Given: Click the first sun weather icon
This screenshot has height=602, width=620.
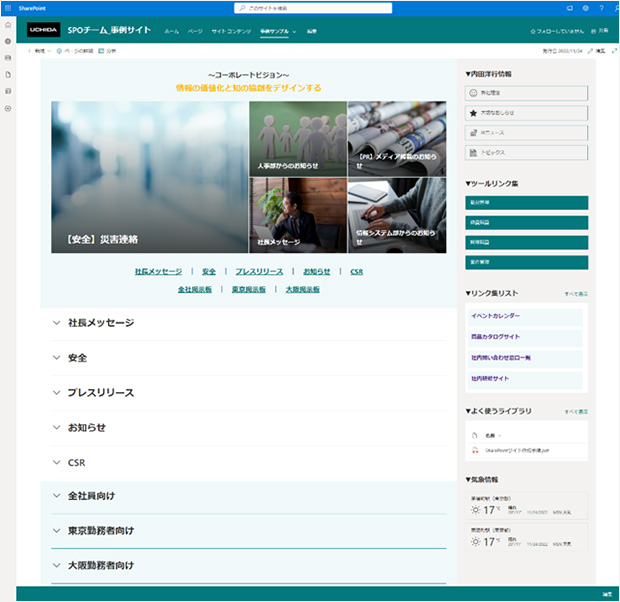Looking at the screenshot, I should pyautogui.click(x=475, y=510).
